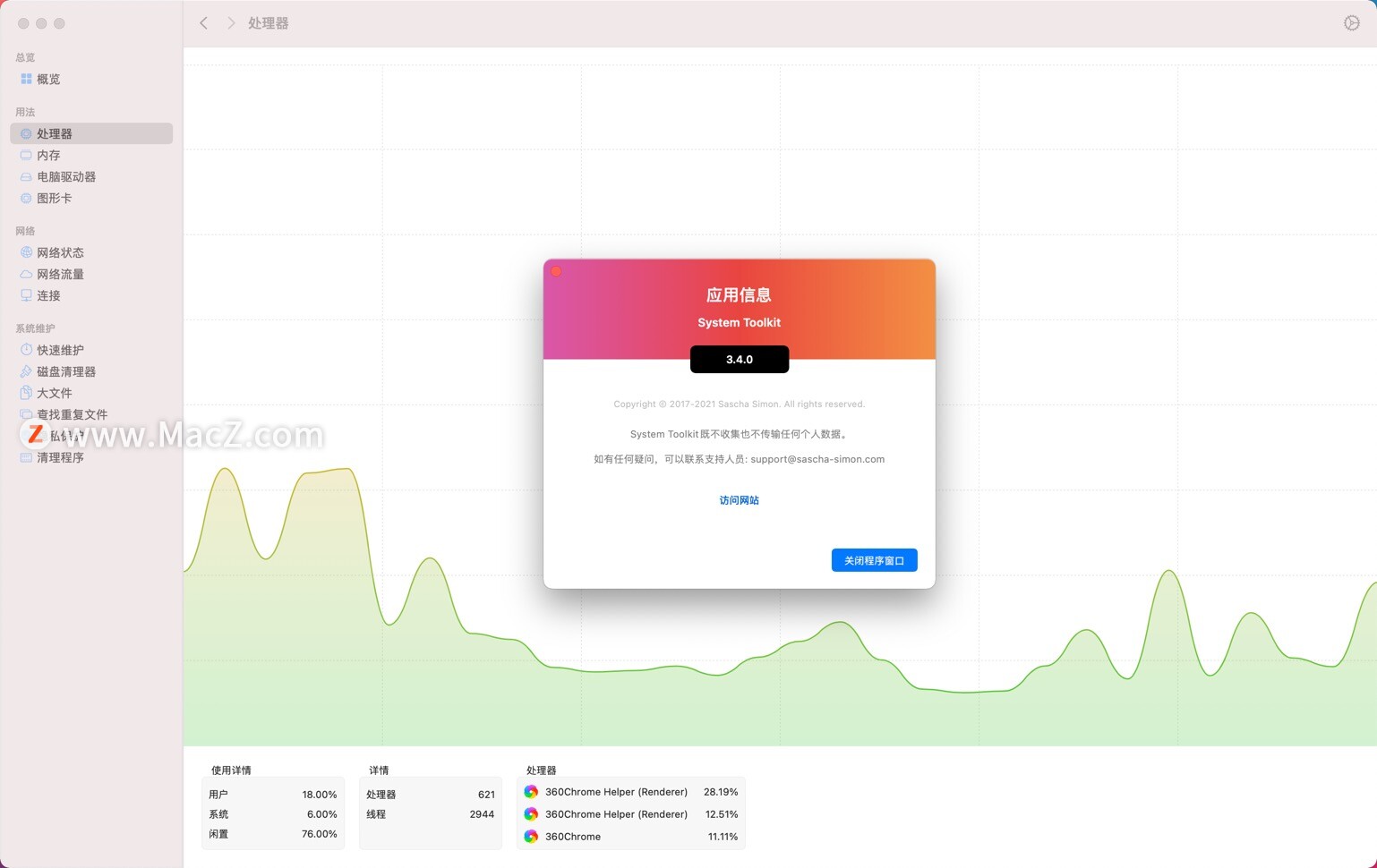Click support@sascha-simon.com email text

(x=817, y=459)
